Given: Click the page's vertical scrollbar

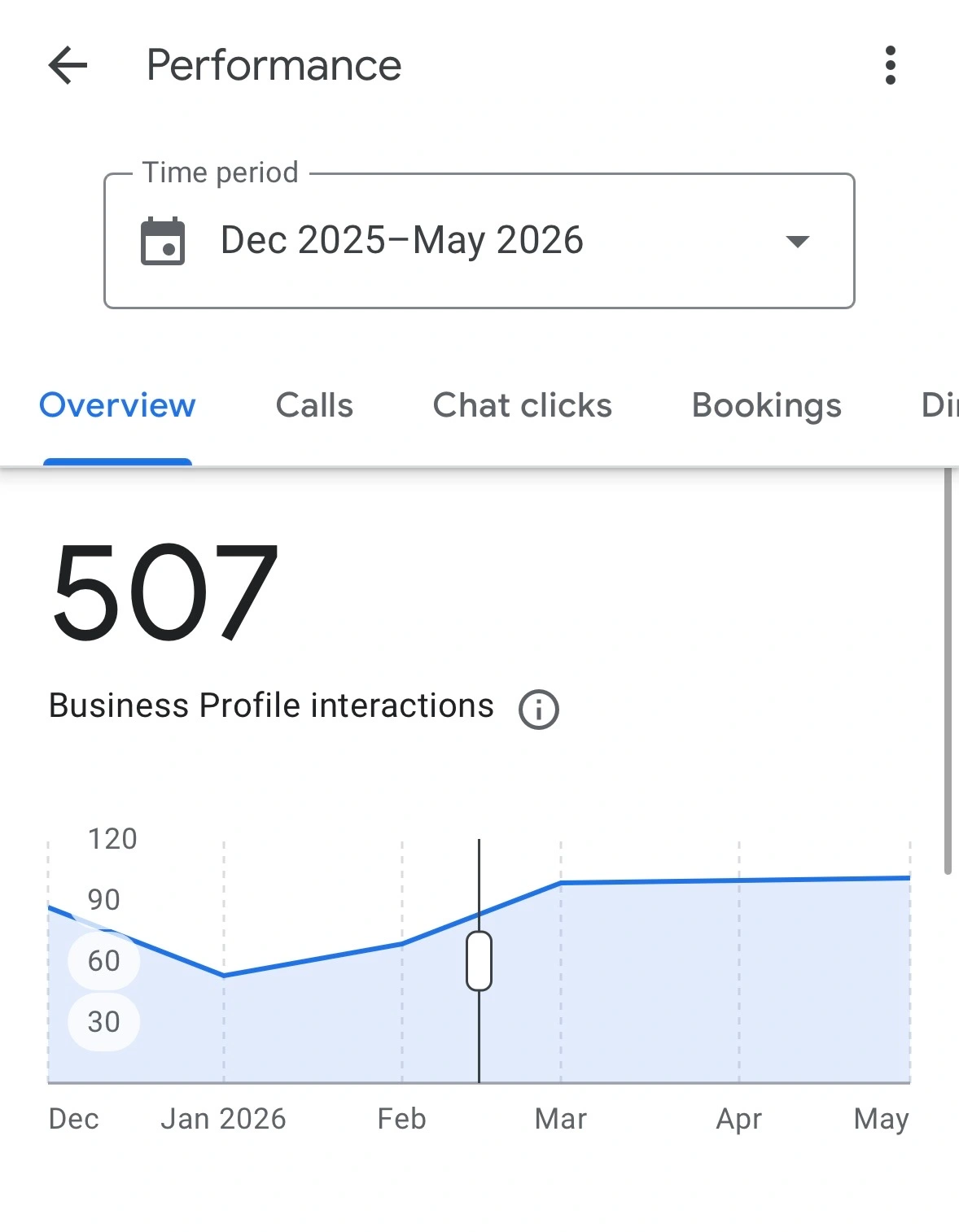Looking at the screenshot, I should tap(948, 671).
